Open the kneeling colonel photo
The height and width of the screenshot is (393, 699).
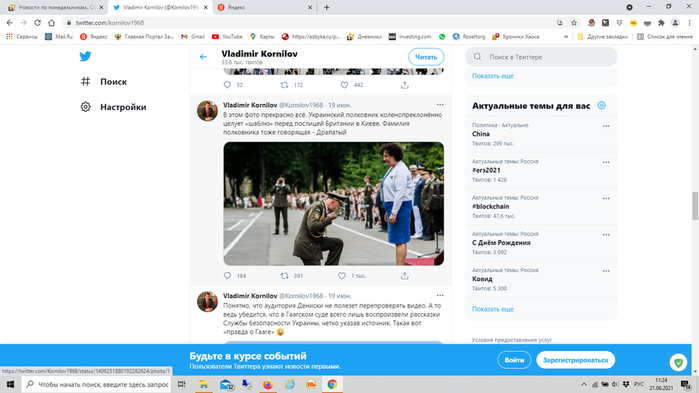coord(333,204)
